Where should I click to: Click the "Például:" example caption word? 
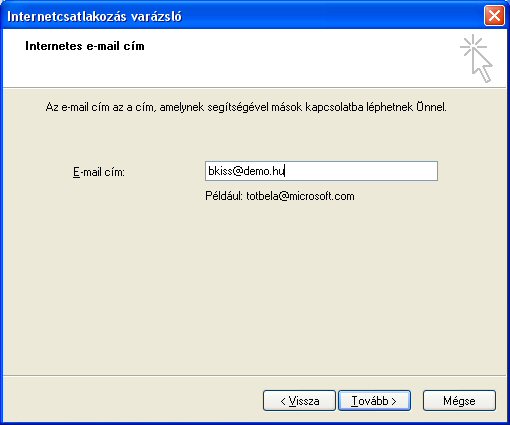[224, 196]
